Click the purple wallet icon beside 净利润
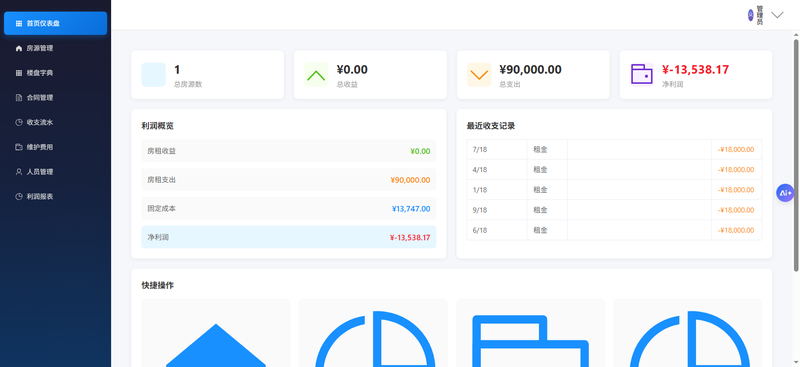This screenshot has width=800, height=367. point(642,75)
